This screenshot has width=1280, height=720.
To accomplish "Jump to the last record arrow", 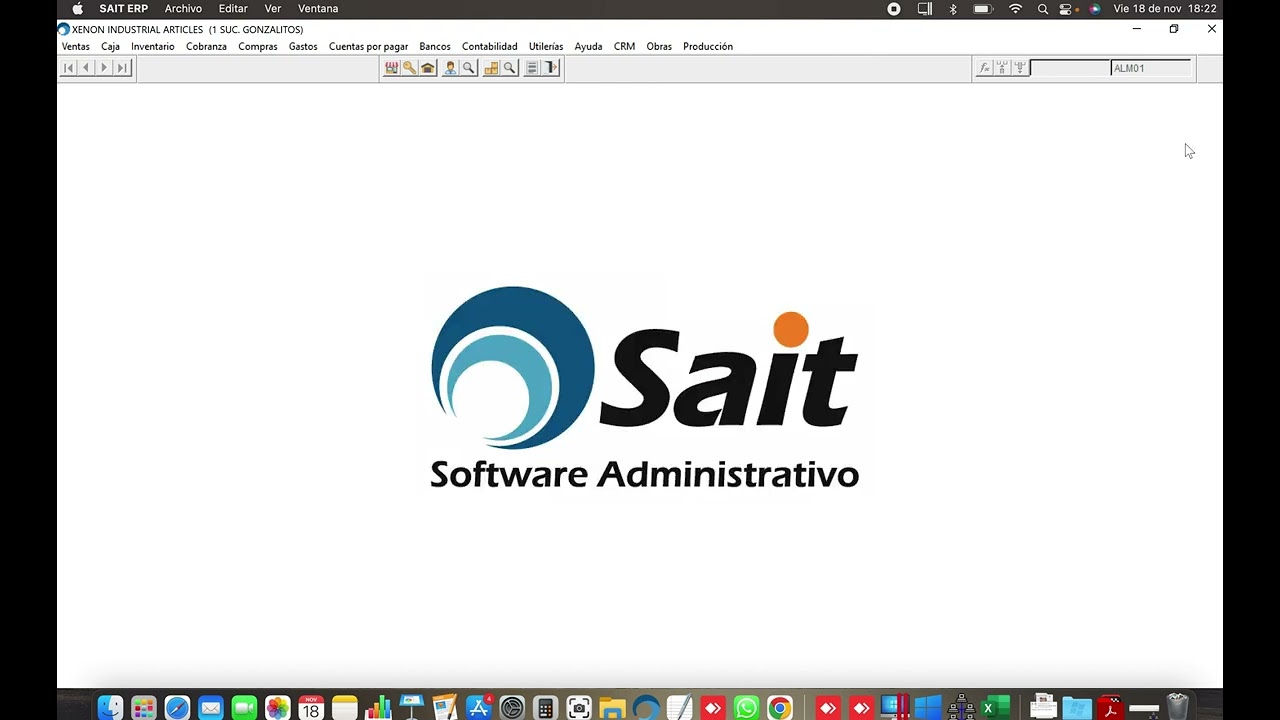I will (x=122, y=68).
